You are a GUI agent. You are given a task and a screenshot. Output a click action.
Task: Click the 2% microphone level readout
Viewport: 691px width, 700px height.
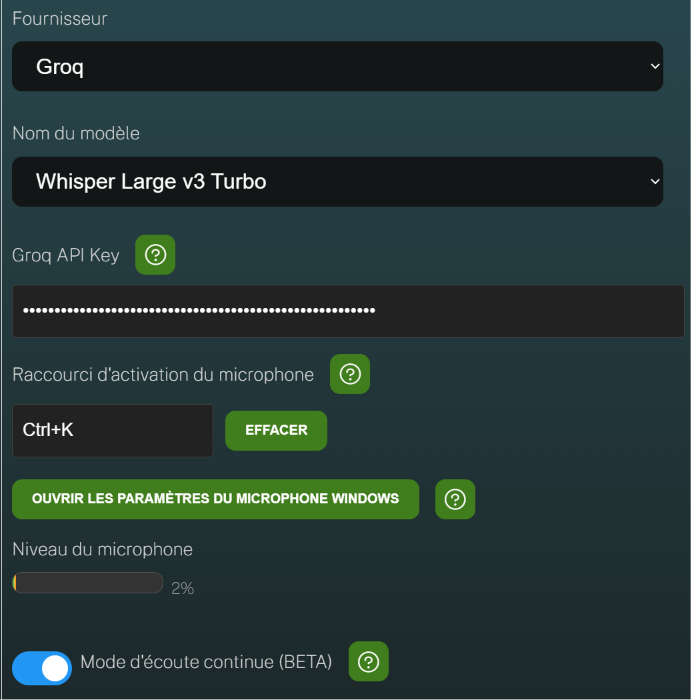pos(183,588)
